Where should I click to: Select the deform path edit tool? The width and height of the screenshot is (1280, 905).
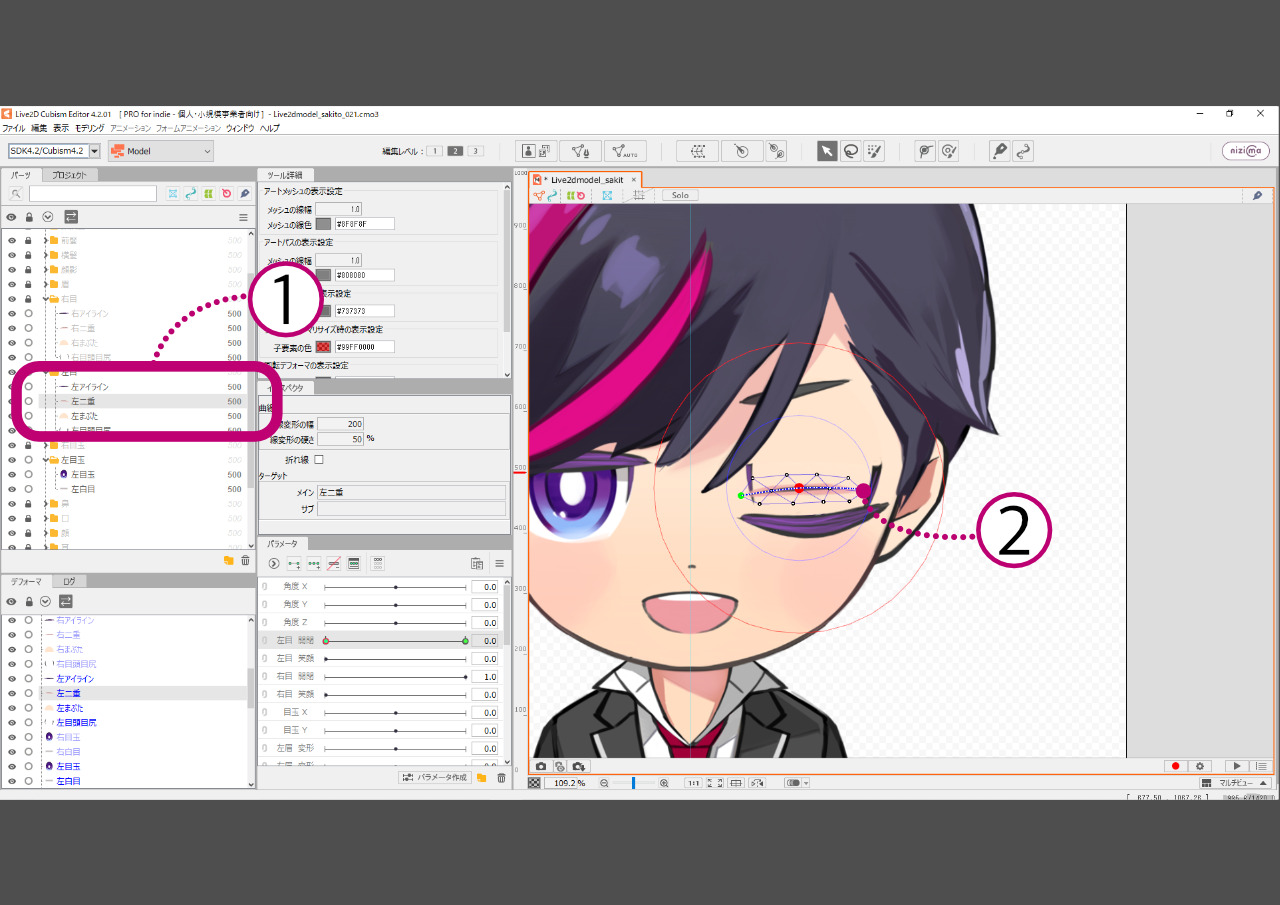click(x=1023, y=151)
